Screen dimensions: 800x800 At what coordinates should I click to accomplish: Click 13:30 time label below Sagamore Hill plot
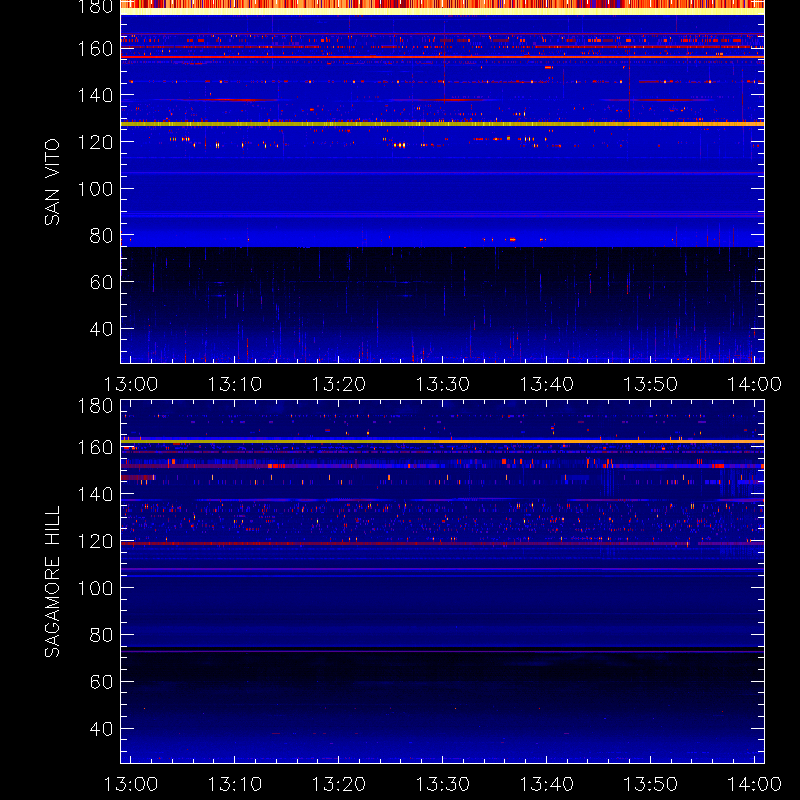tap(443, 784)
